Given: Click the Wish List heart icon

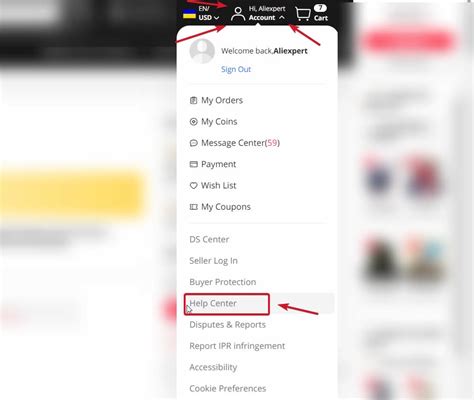Looking at the screenshot, I should tap(193, 185).
